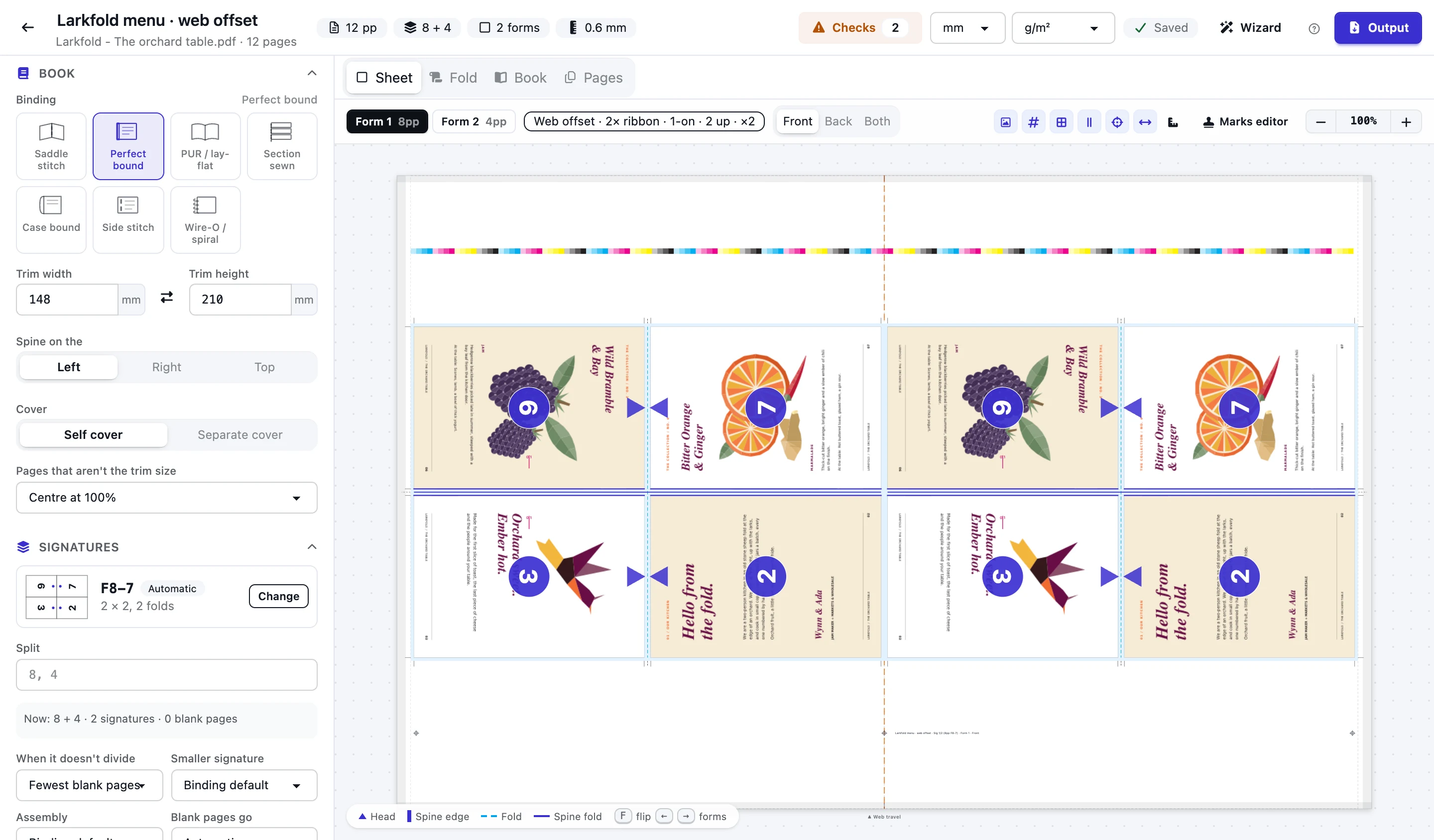Zoom in with the plus button
The height and width of the screenshot is (840, 1434).
pyautogui.click(x=1406, y=122)
